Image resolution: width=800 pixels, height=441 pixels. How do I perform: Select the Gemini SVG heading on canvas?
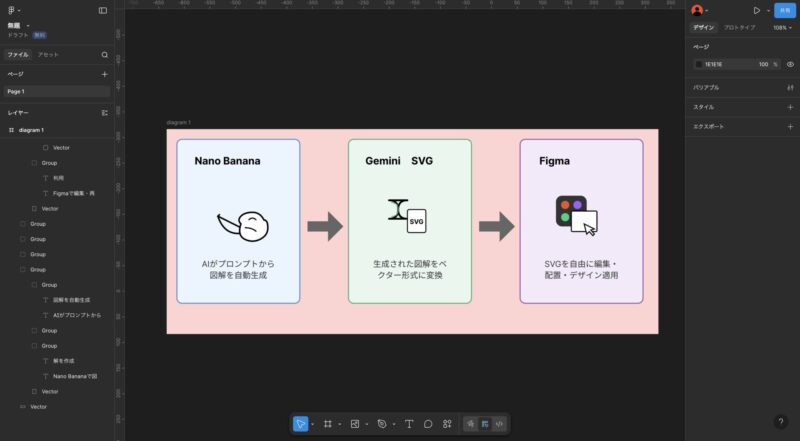(399, 161)
